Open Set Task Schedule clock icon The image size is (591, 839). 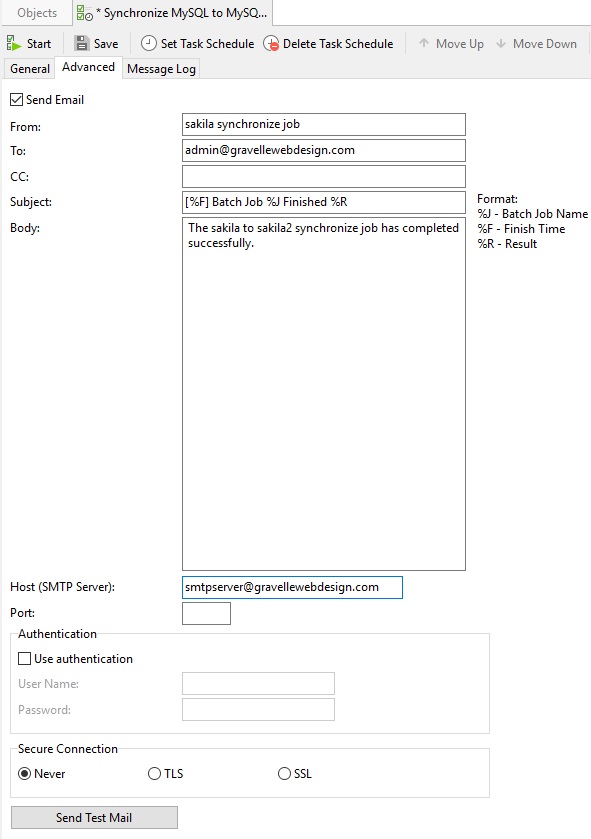point(148,43)
